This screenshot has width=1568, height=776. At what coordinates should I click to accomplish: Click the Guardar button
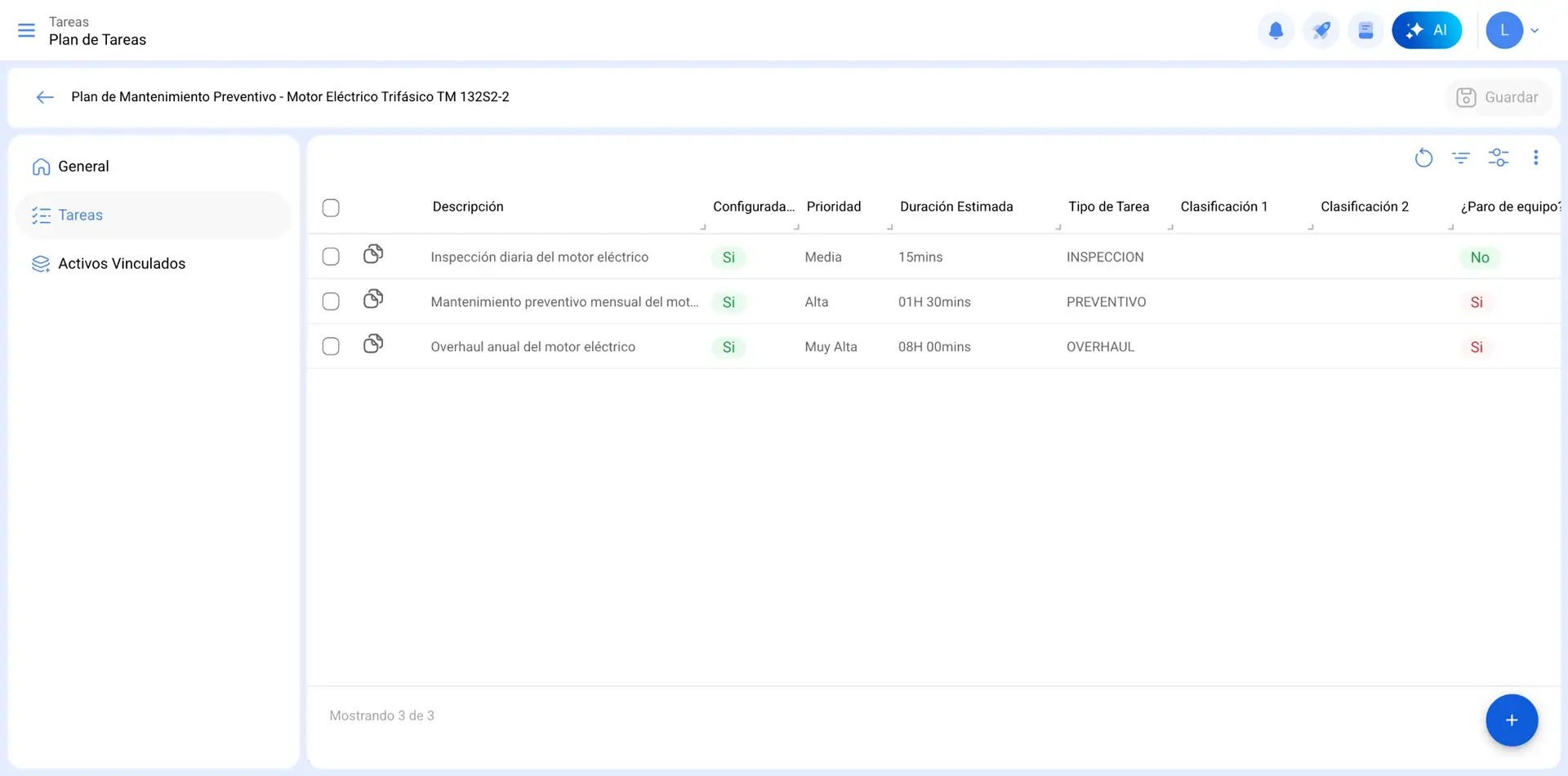[1498, 97]
